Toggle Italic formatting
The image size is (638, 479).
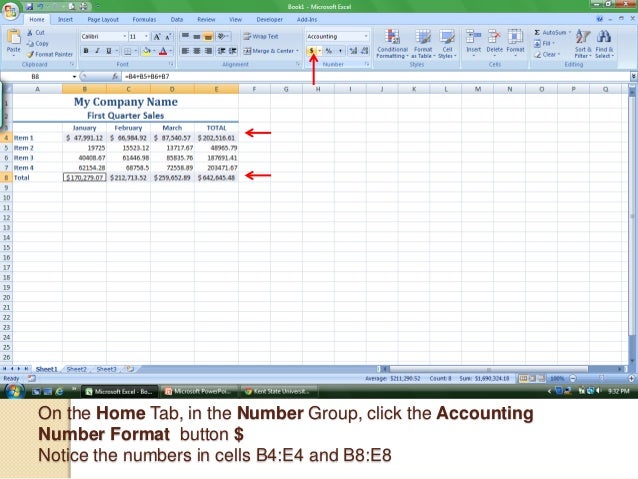click(x=97, y=51)
